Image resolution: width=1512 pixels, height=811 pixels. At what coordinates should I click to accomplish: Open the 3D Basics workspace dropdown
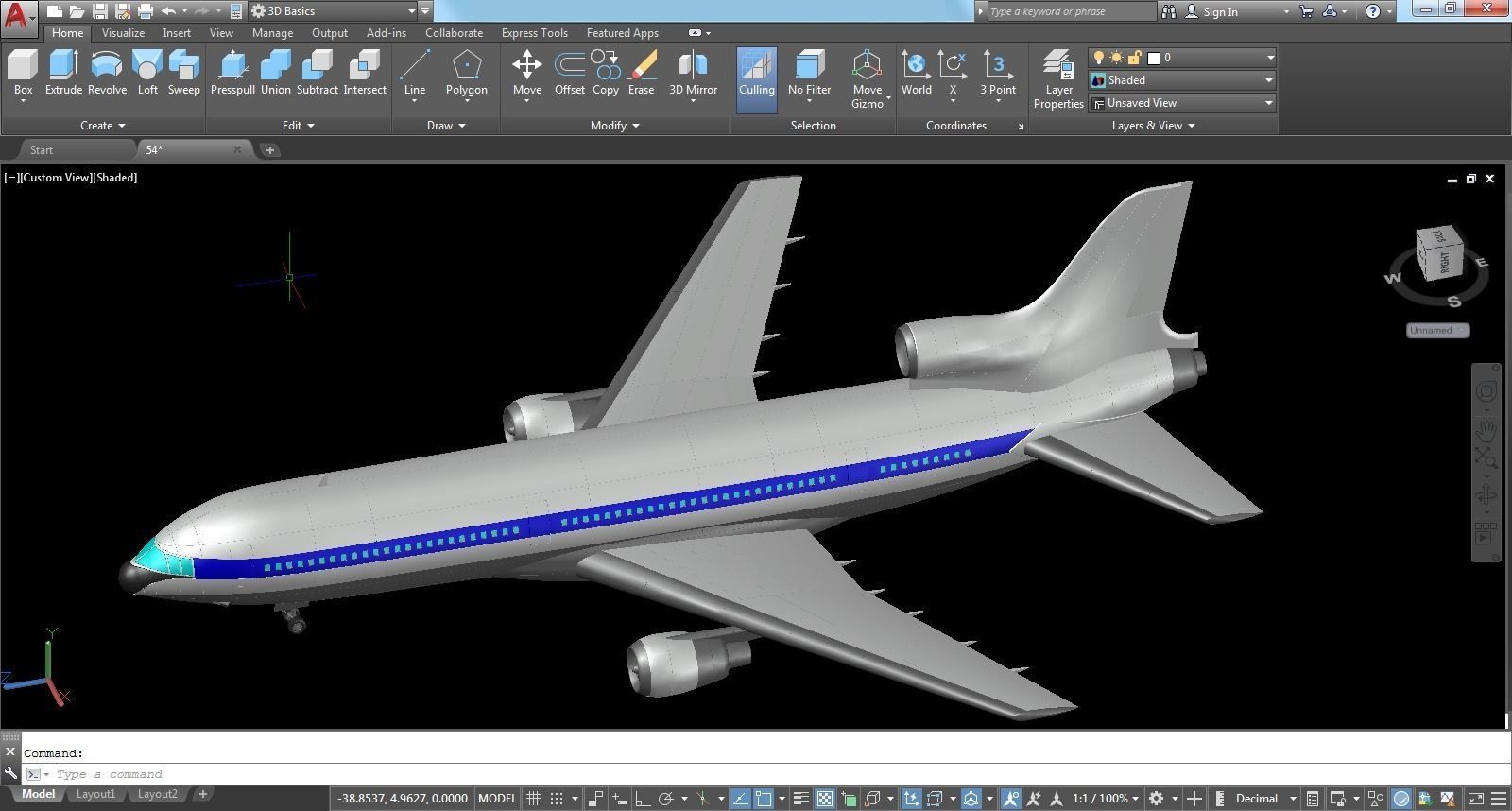click(333, 11)
